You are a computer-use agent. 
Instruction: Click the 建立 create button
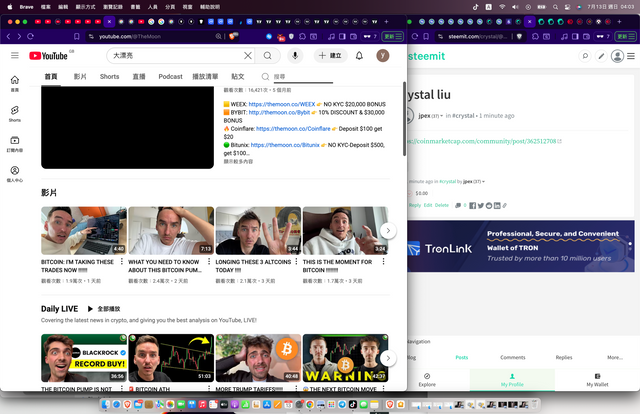tap(331, 56)
